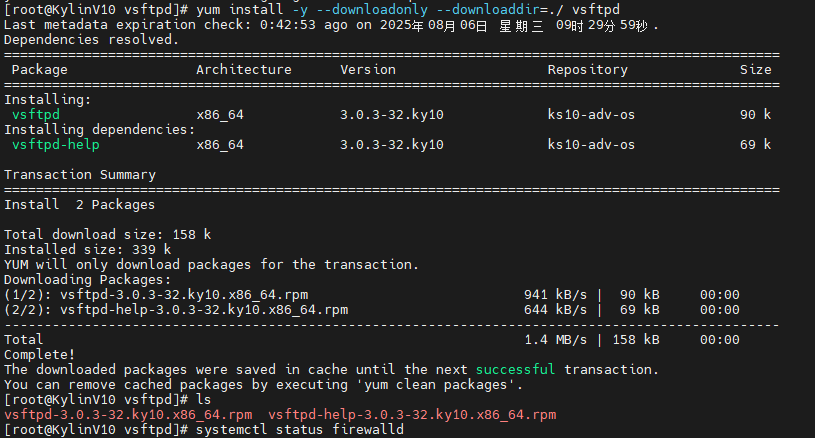Click the green word 'successful'
This screenshot has width=815, height=438.
(515, 370)
